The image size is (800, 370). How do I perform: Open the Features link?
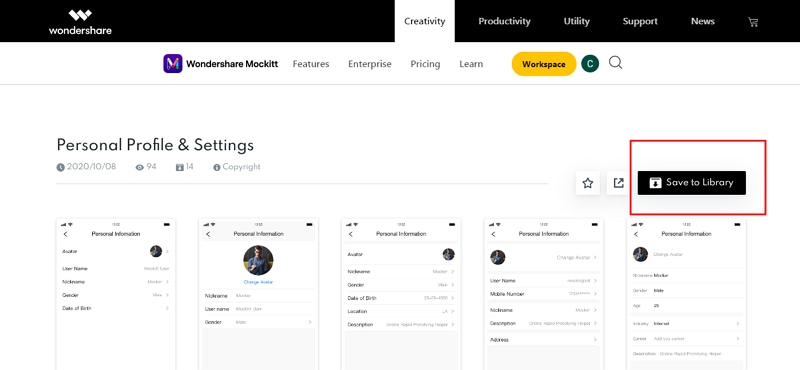311,64
